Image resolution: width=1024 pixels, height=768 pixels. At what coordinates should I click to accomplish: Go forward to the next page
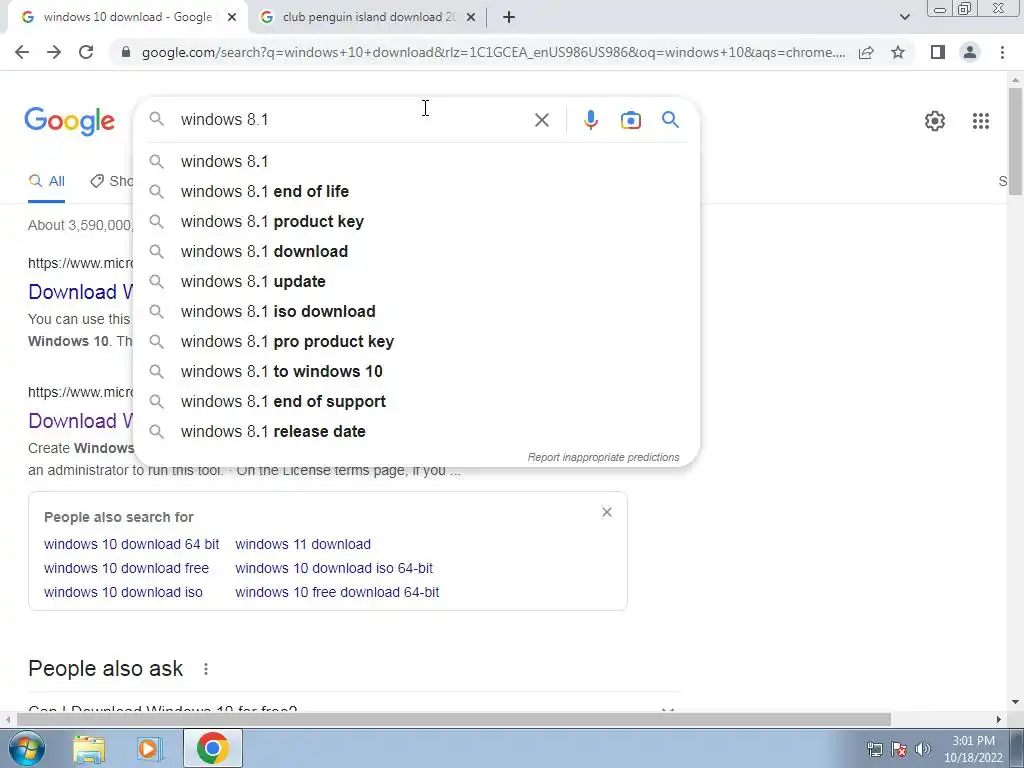click(54, 52)
